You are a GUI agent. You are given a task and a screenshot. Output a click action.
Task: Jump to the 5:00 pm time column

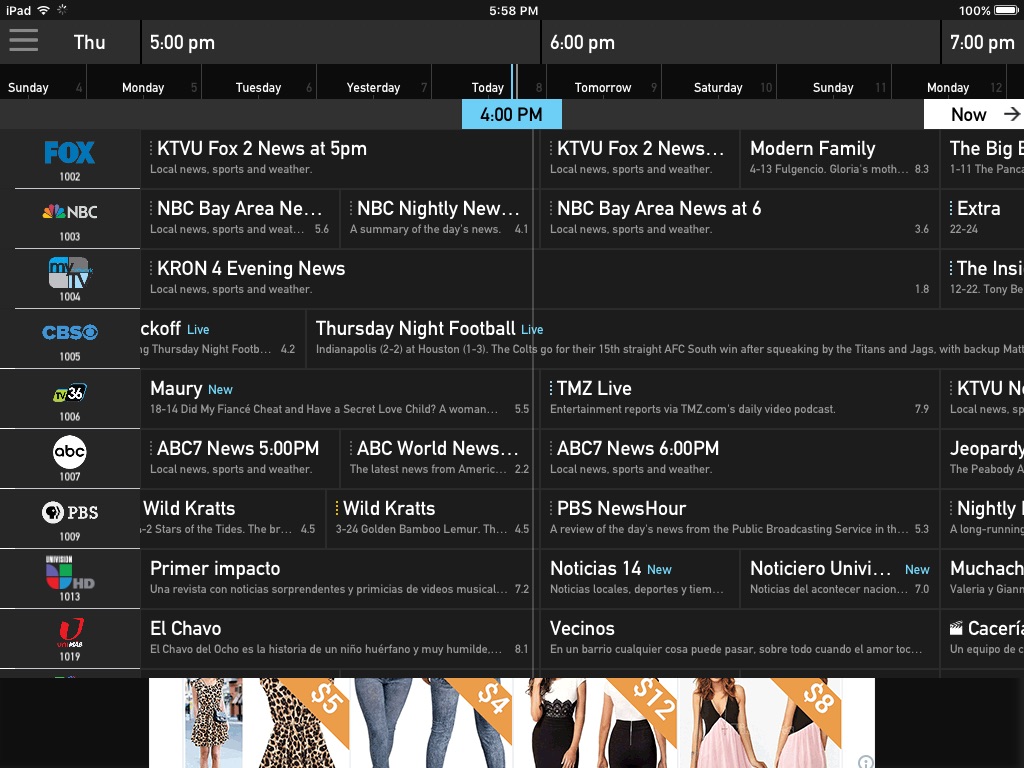340,42
